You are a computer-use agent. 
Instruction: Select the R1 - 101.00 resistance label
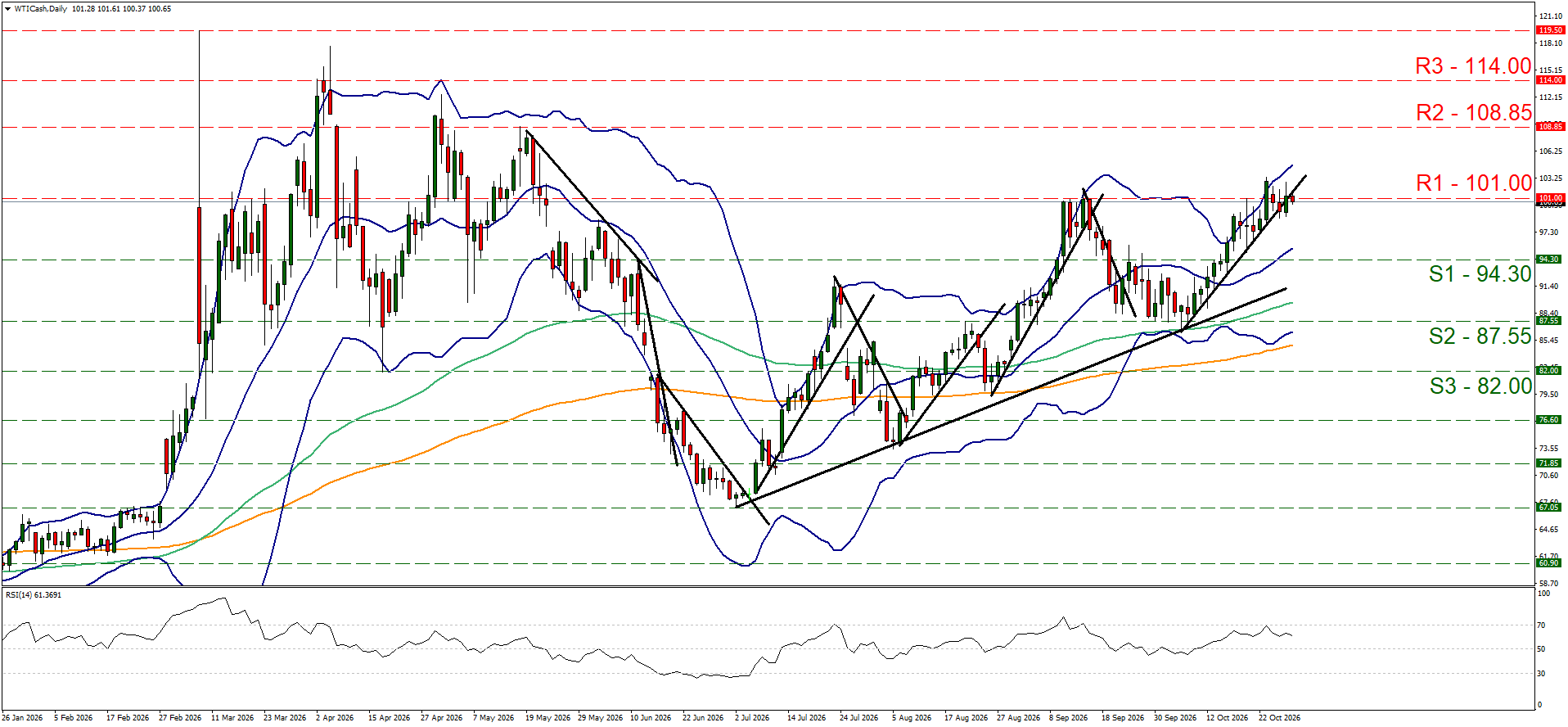1474,183
